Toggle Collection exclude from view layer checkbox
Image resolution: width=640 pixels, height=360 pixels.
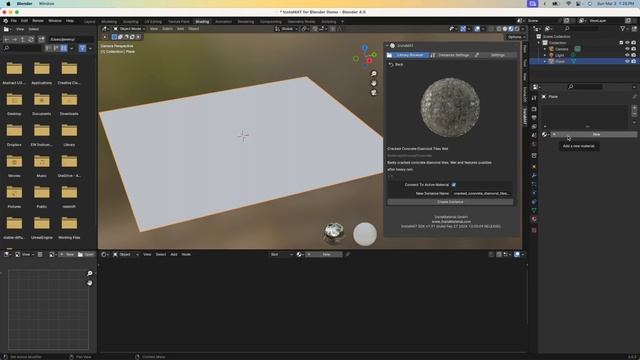(x=621, y=43)
